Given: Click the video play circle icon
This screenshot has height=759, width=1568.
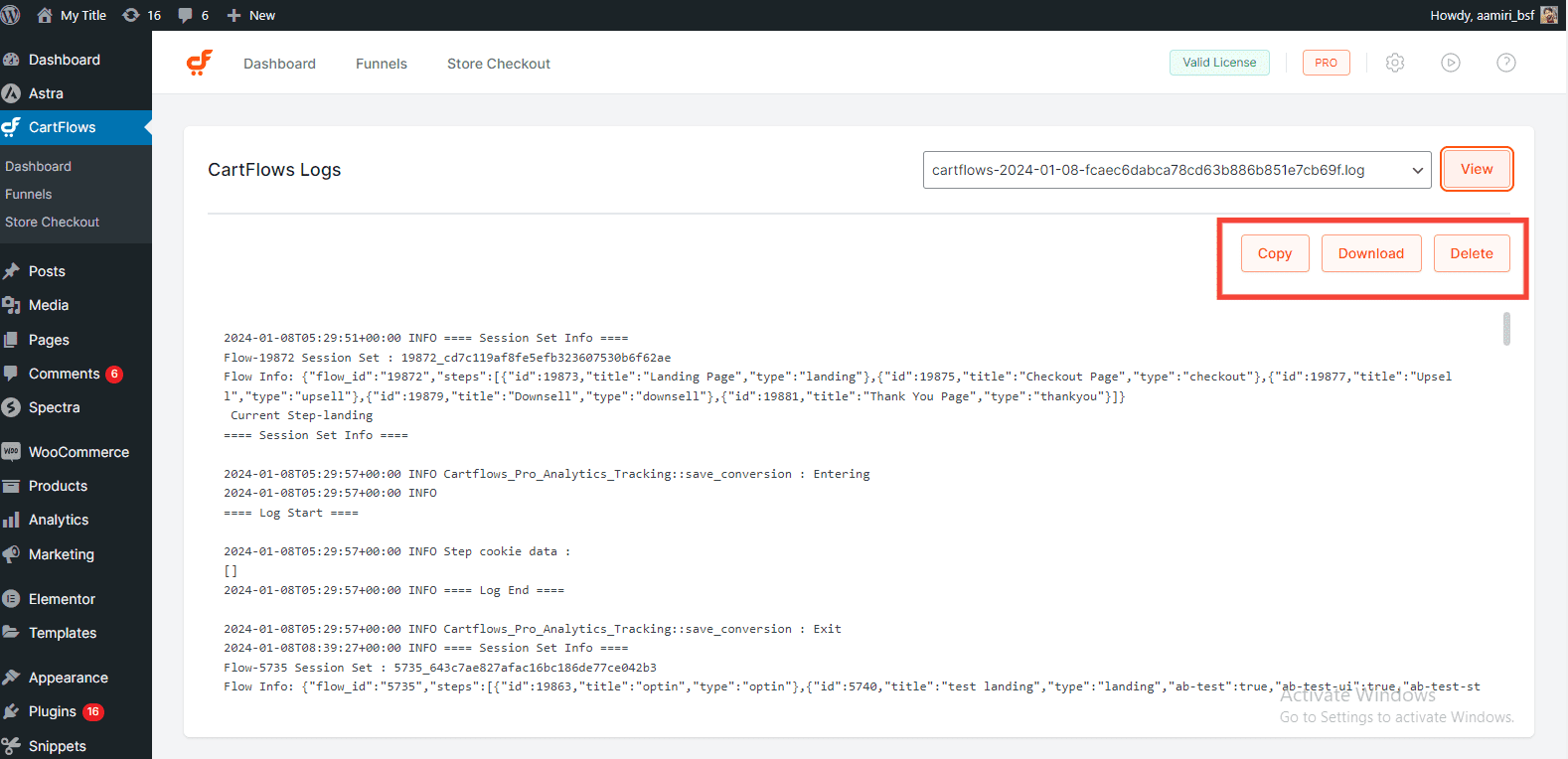Looking at the screenshot, I should 1451,63.
